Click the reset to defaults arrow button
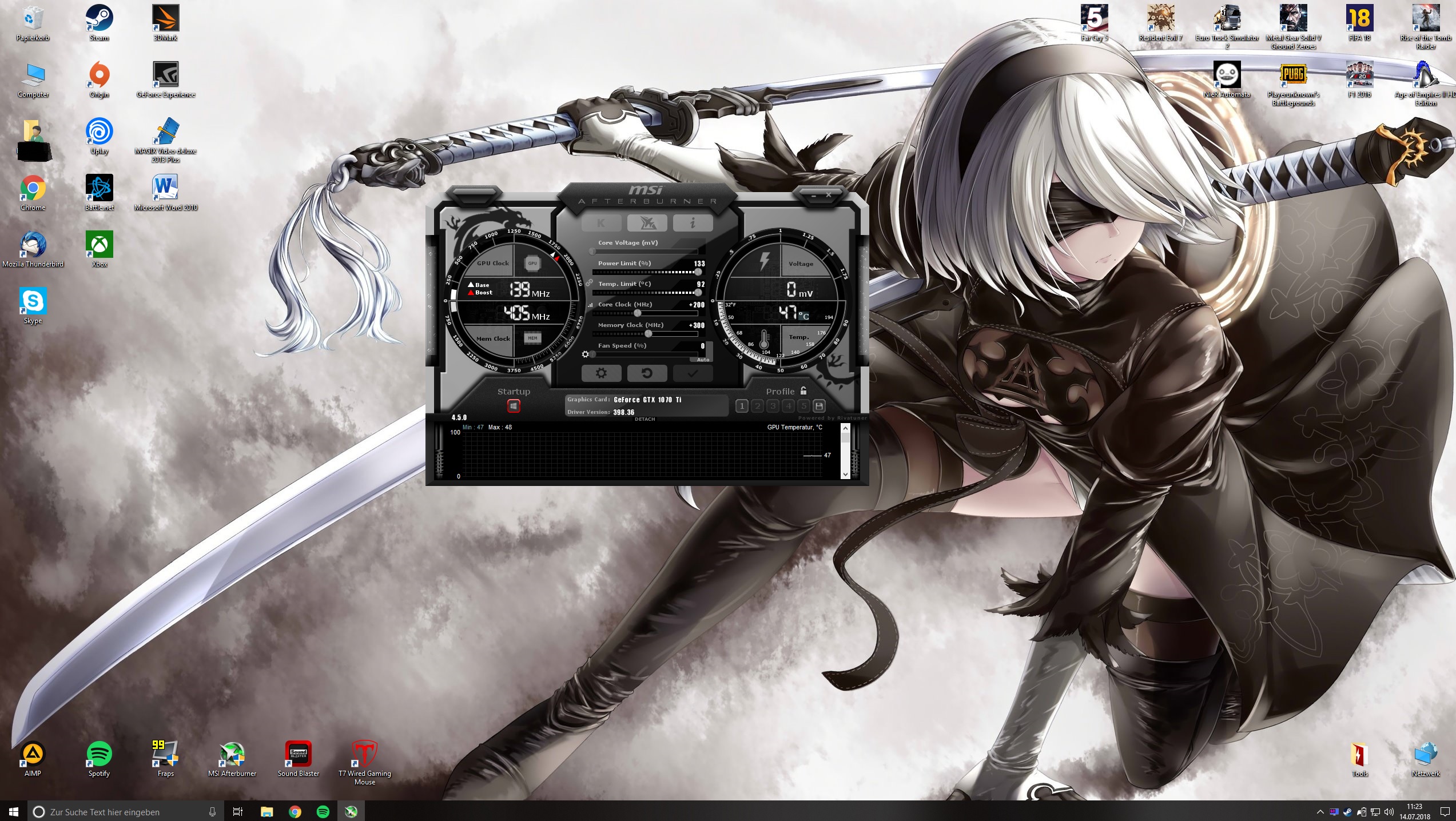 coord(647,373)
